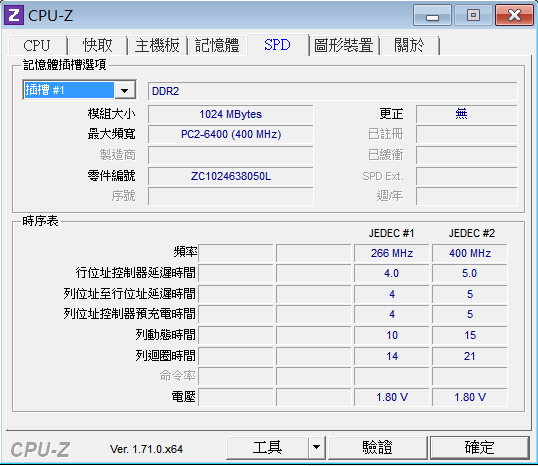This screenshot has height=466, width=538.
Task: Click the JEDEC #1 列迴圈時間 value 14
Action: tap(391, 356)
